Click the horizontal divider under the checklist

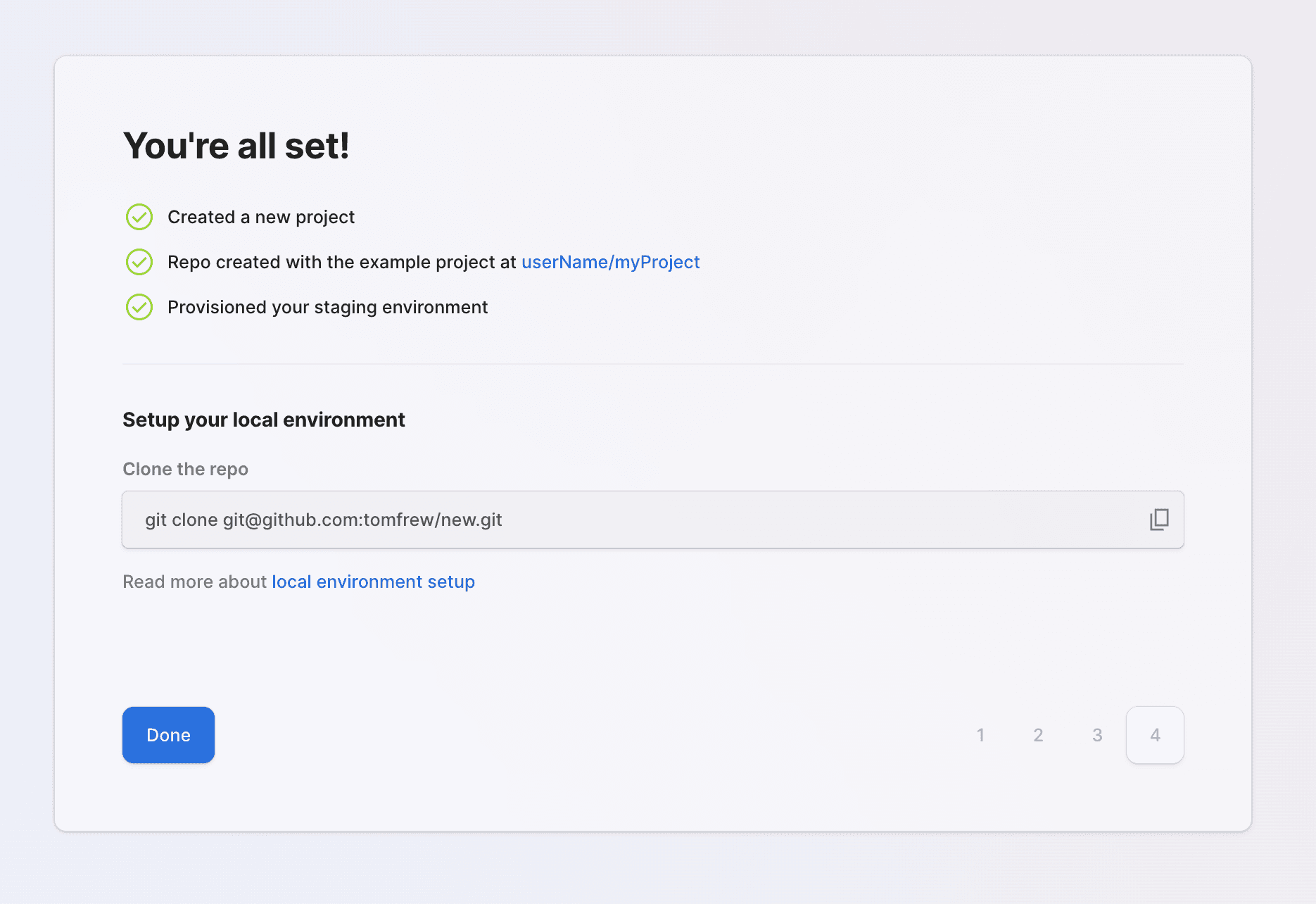(653, 364)
